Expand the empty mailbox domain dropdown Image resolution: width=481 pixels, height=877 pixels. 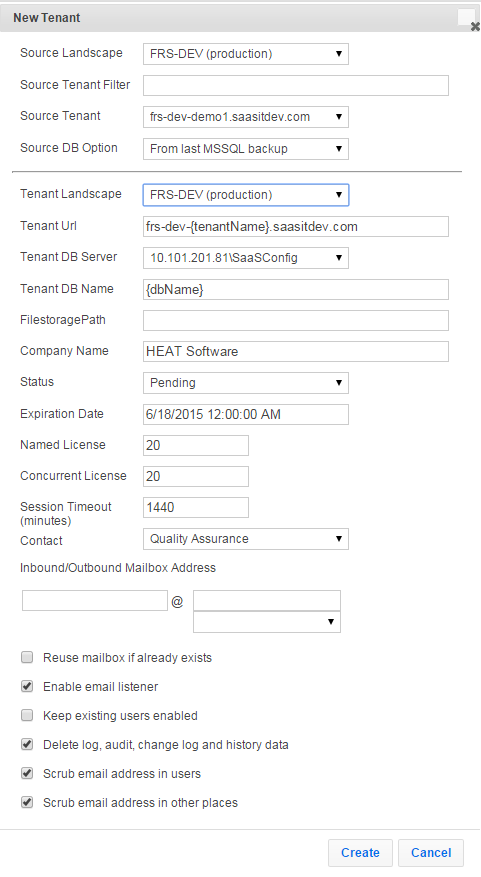coord(267,622)
